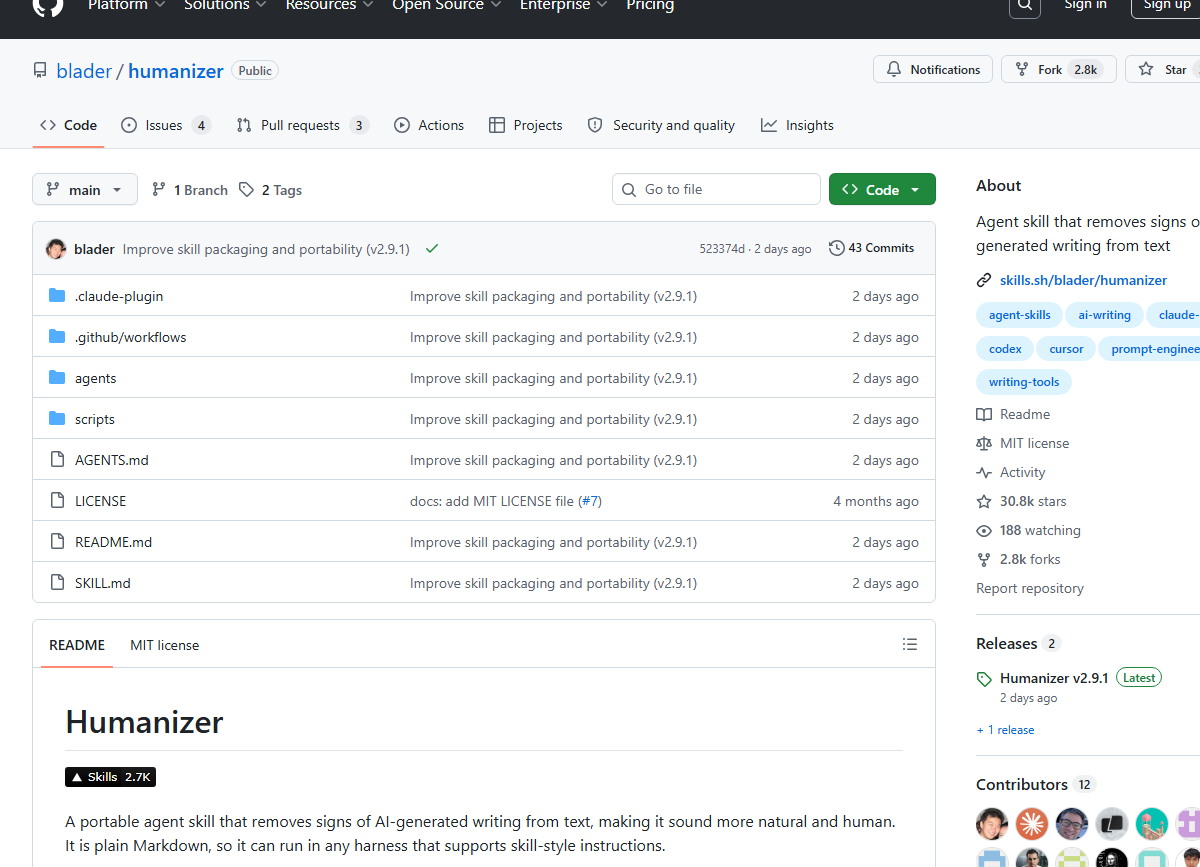1200x867 pixels.
Task: Open the green Code dropdown button
Action: (882, 190)
